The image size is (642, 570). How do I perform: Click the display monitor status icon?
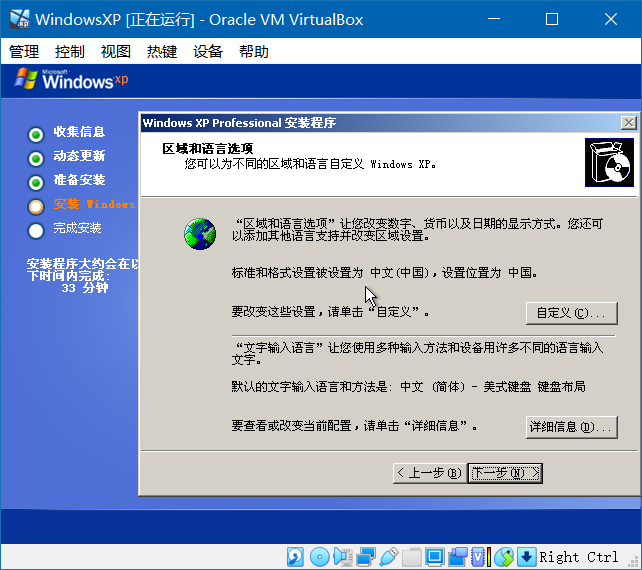pyautogui.click(x=434, y=557)
